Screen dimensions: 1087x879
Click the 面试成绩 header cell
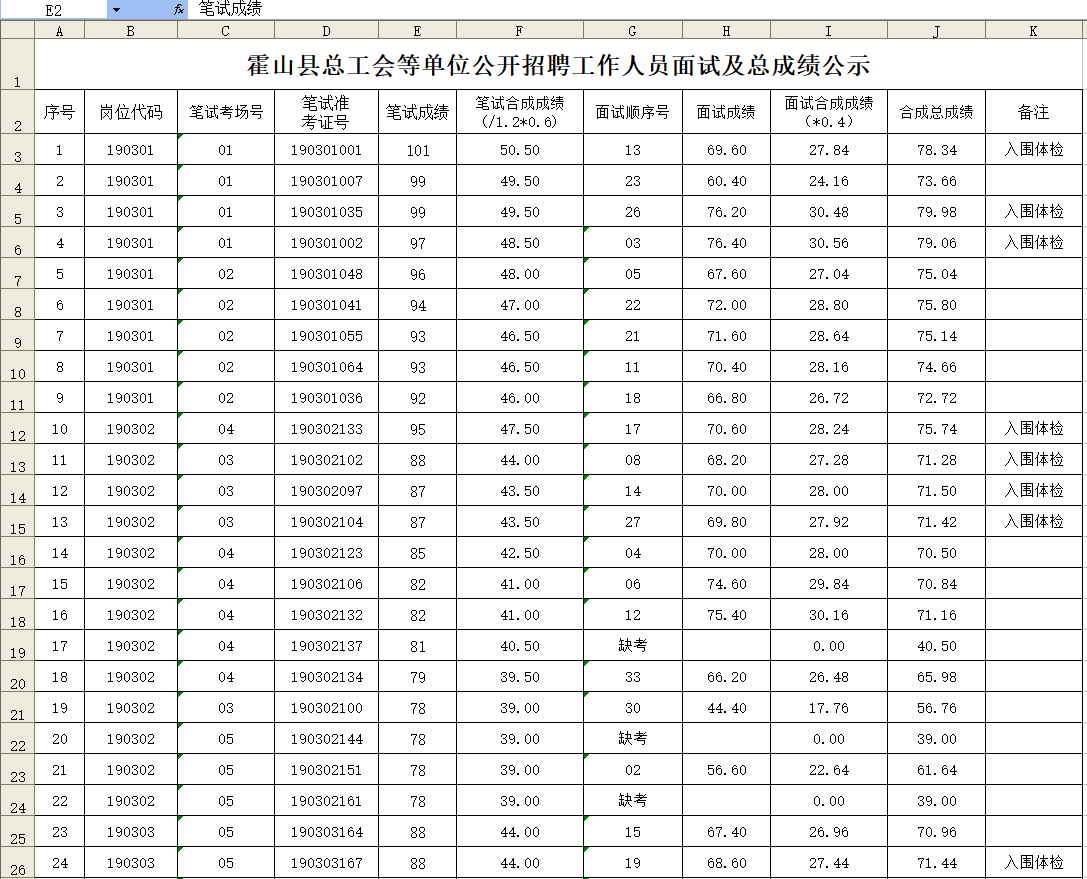[727, 112]
